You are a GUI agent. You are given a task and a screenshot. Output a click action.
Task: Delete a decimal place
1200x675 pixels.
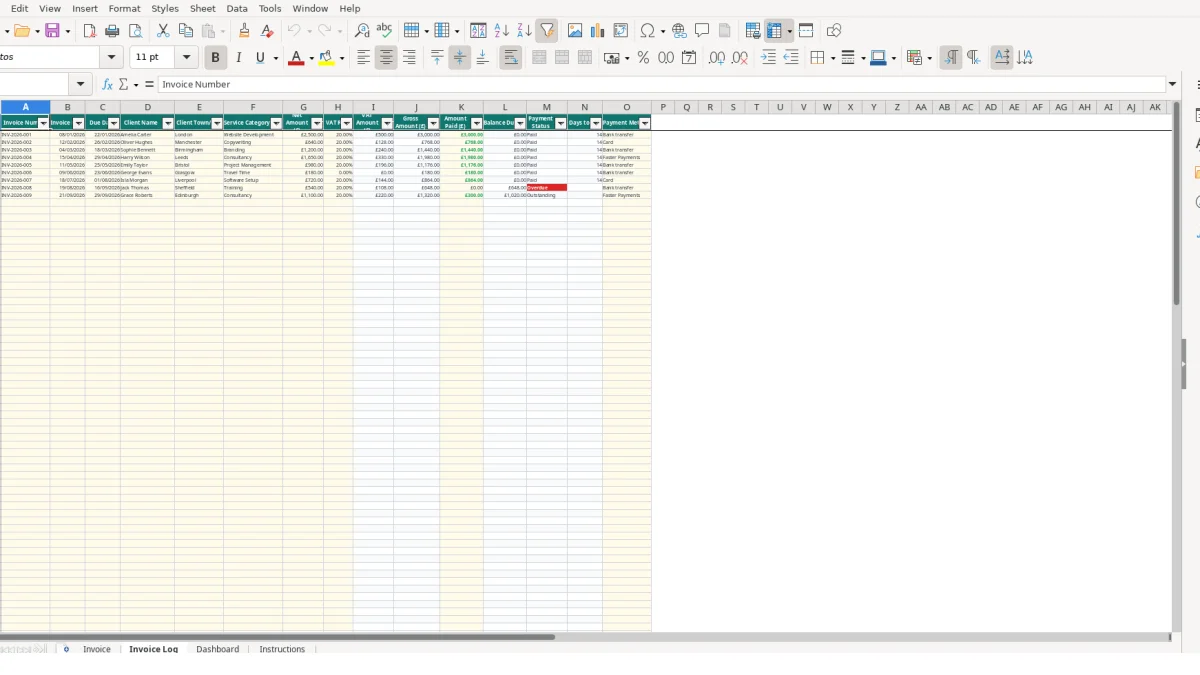740,58
